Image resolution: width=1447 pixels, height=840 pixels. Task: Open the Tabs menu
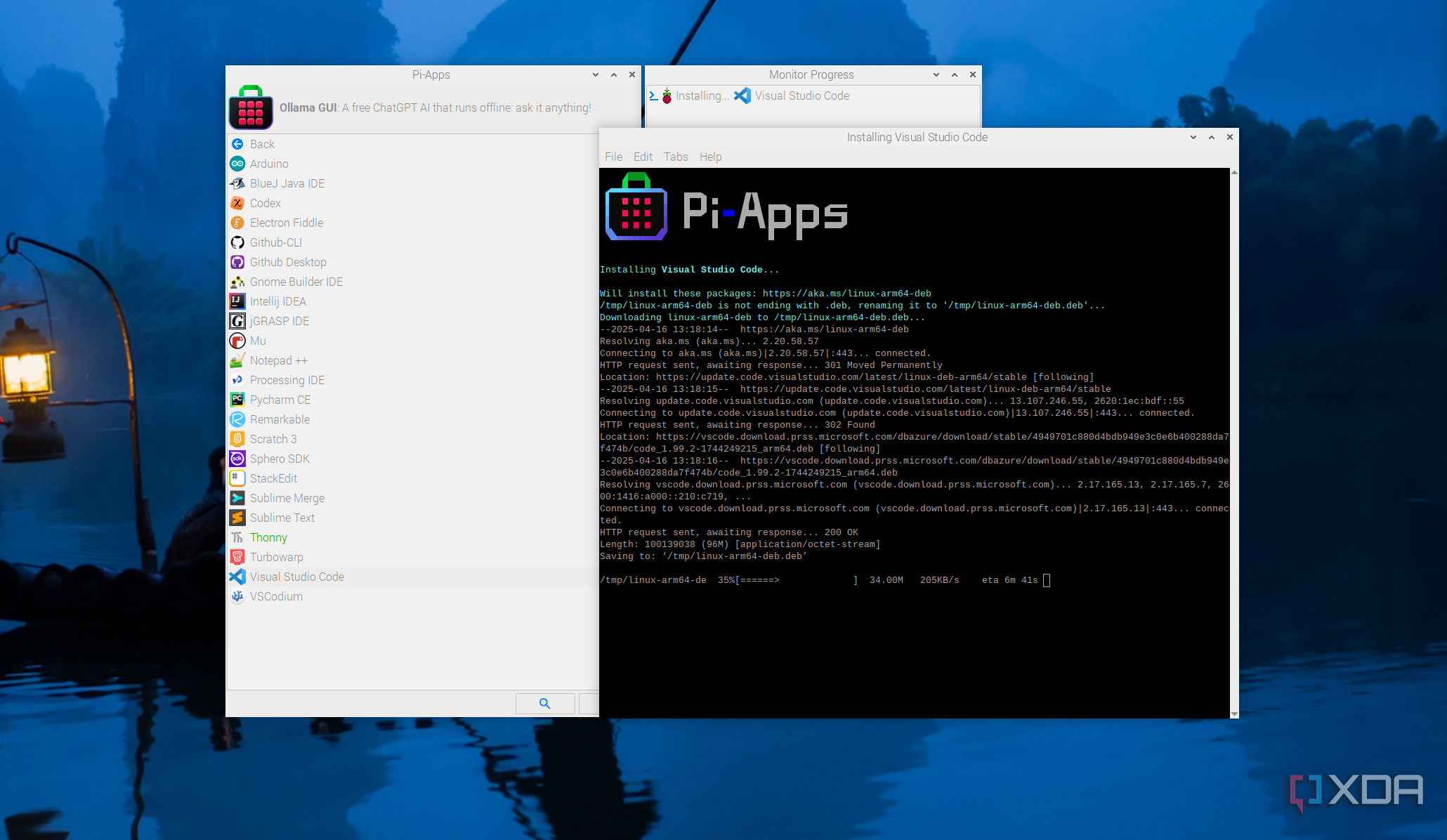pos(676,157)
